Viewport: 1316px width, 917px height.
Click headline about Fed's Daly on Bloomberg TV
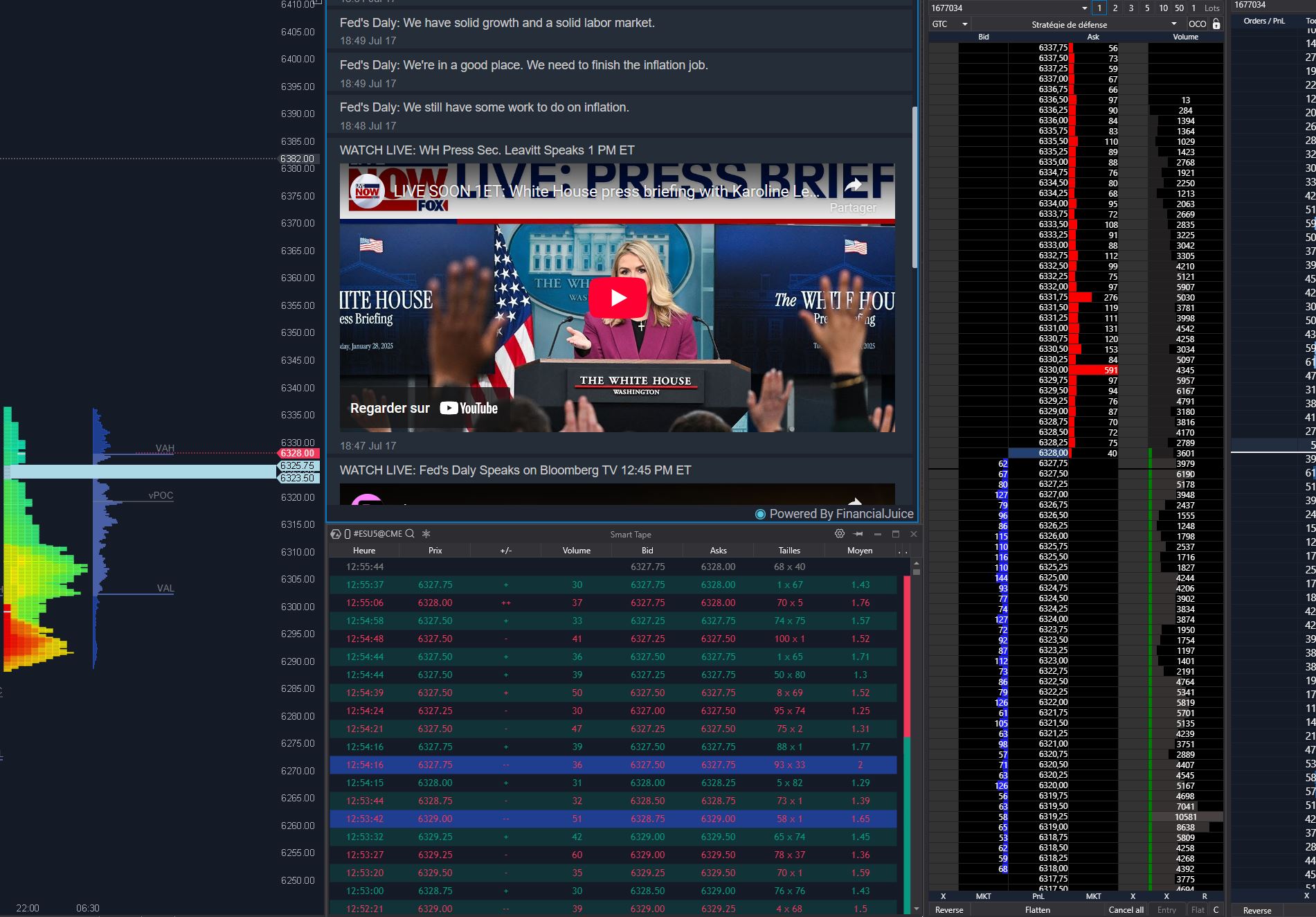515,470
